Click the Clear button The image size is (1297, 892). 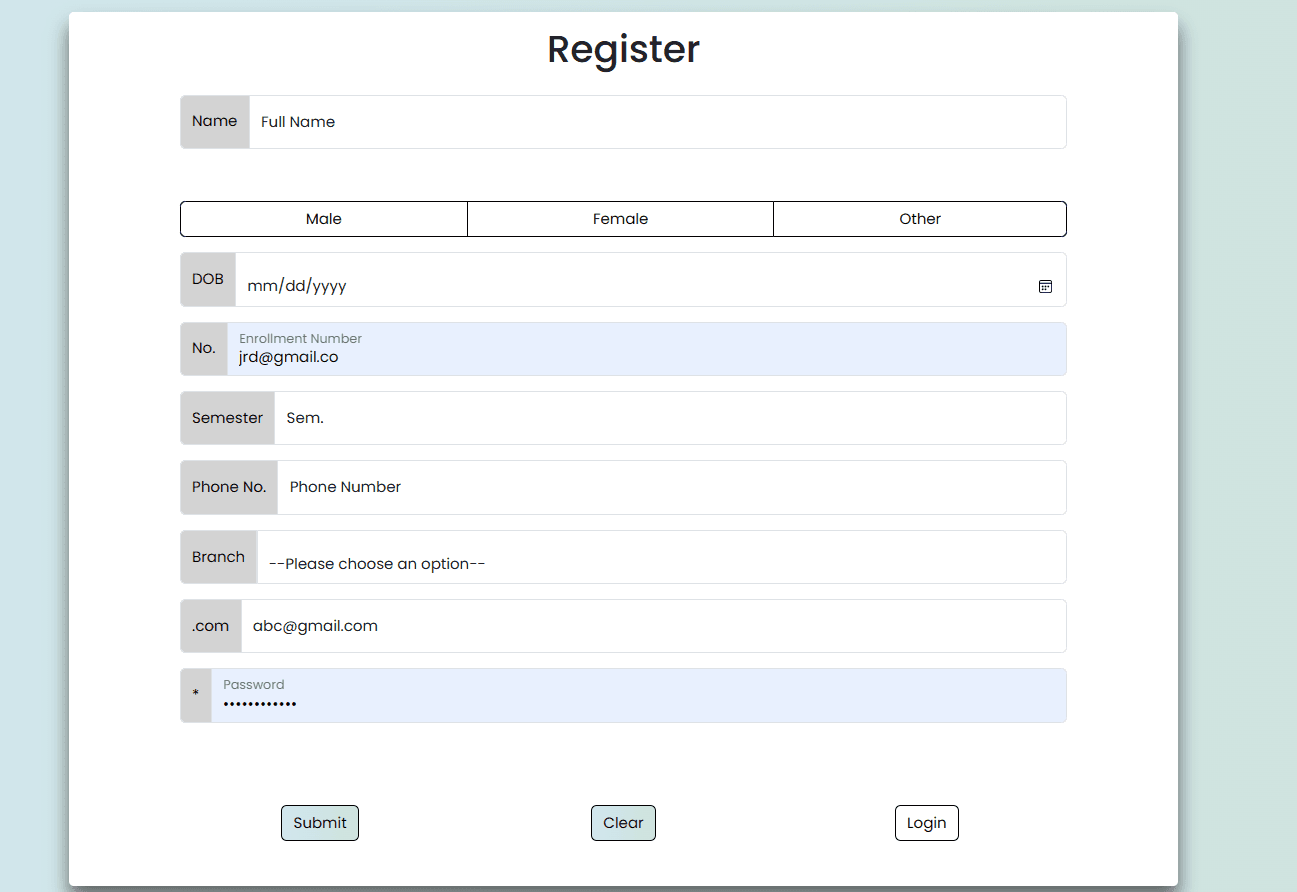click(x=623, y=823)
